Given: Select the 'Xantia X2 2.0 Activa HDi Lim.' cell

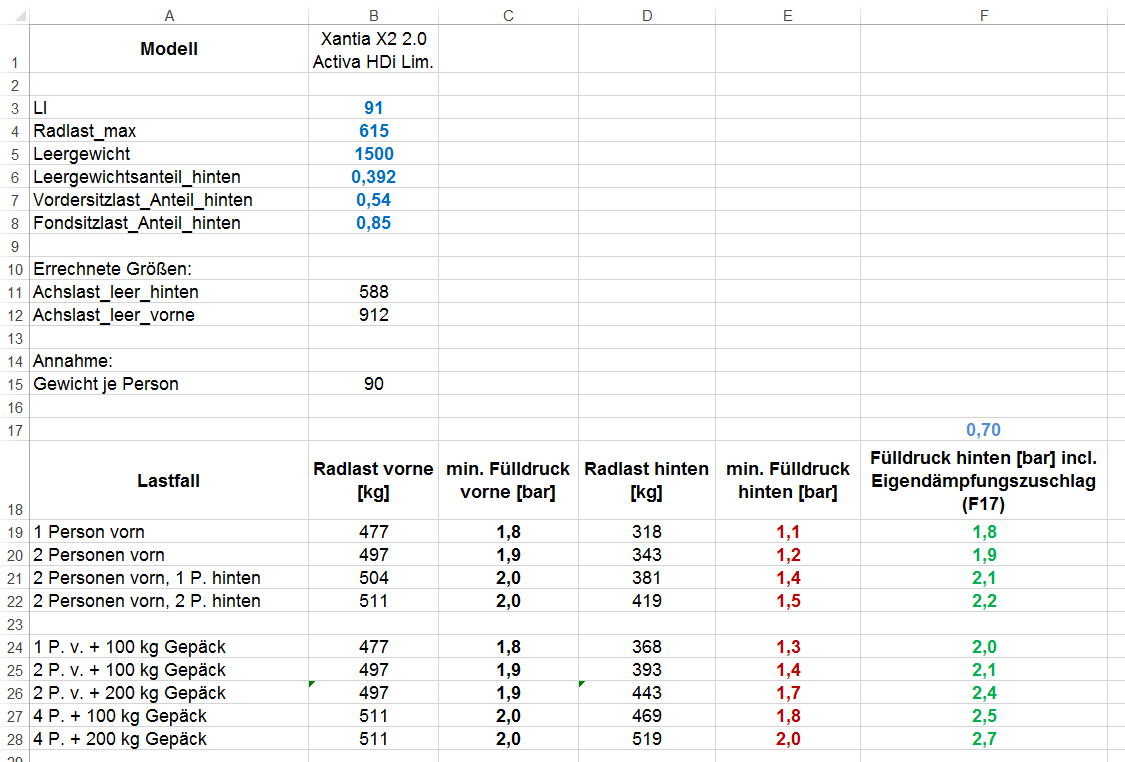Looking at the screenshot, I should pos(373,49).
